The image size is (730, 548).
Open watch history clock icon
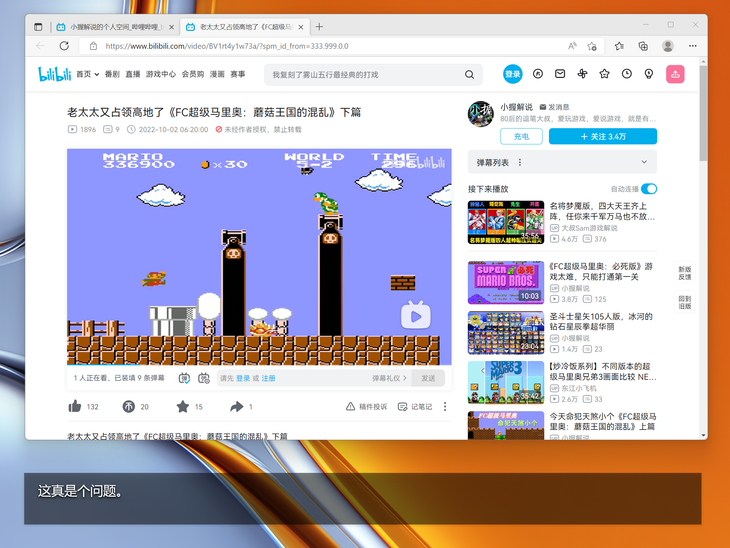coord(627,74)
